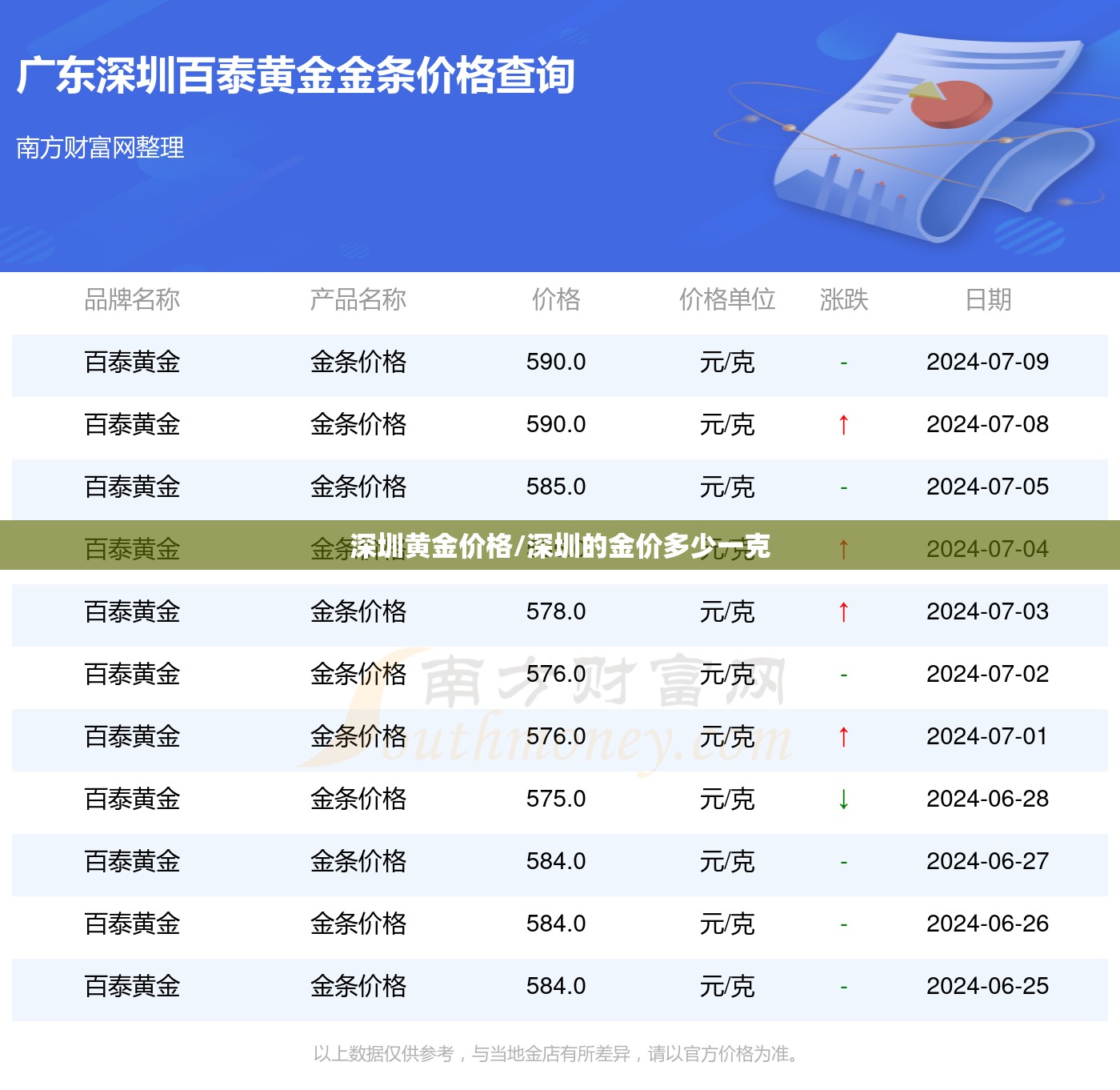1120x1090 pixels.
Task: Click 元/克 in the 2024-07-09 row
Action: tap(727, 362)
